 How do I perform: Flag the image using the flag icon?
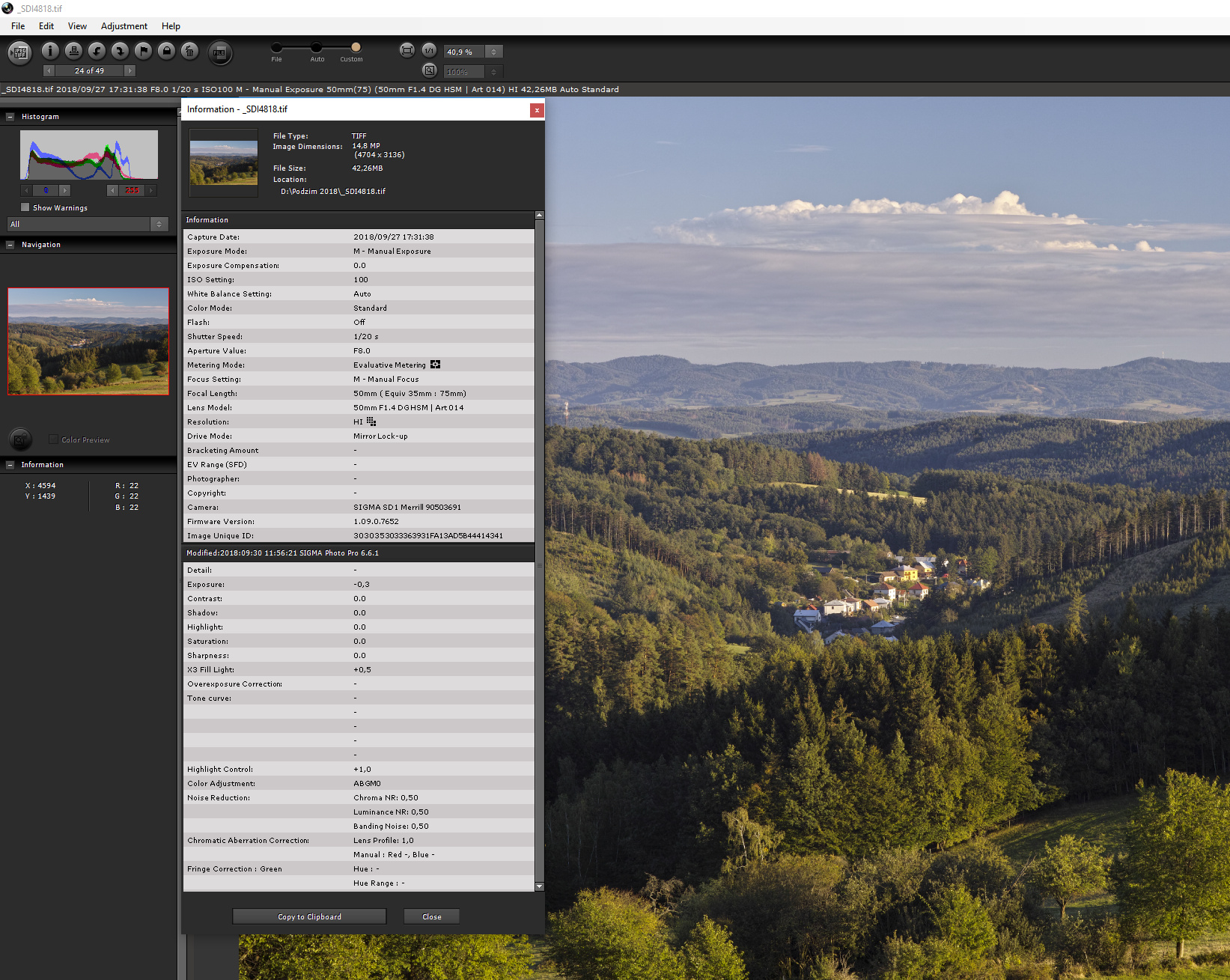pyautogui.click(x=143, y=51)
